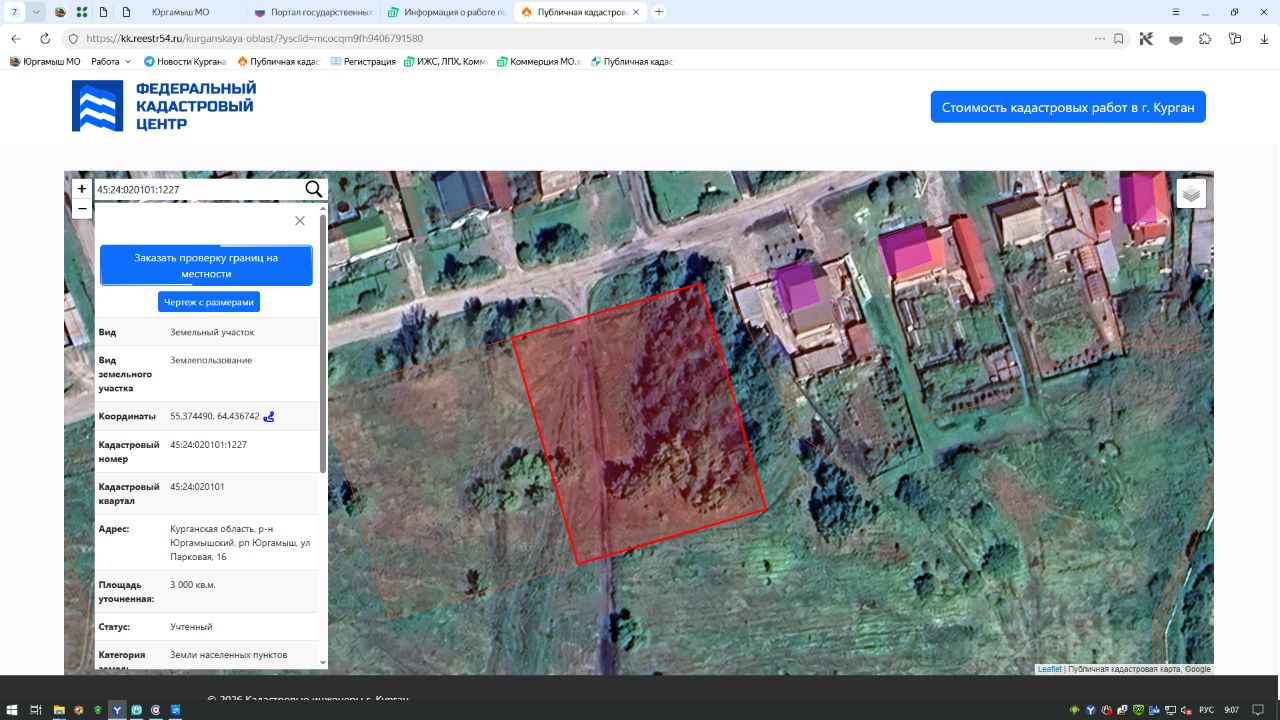
Task: Expand the tab list dropdown arrow
Action: pyautogui.click(x=36, y=12)
